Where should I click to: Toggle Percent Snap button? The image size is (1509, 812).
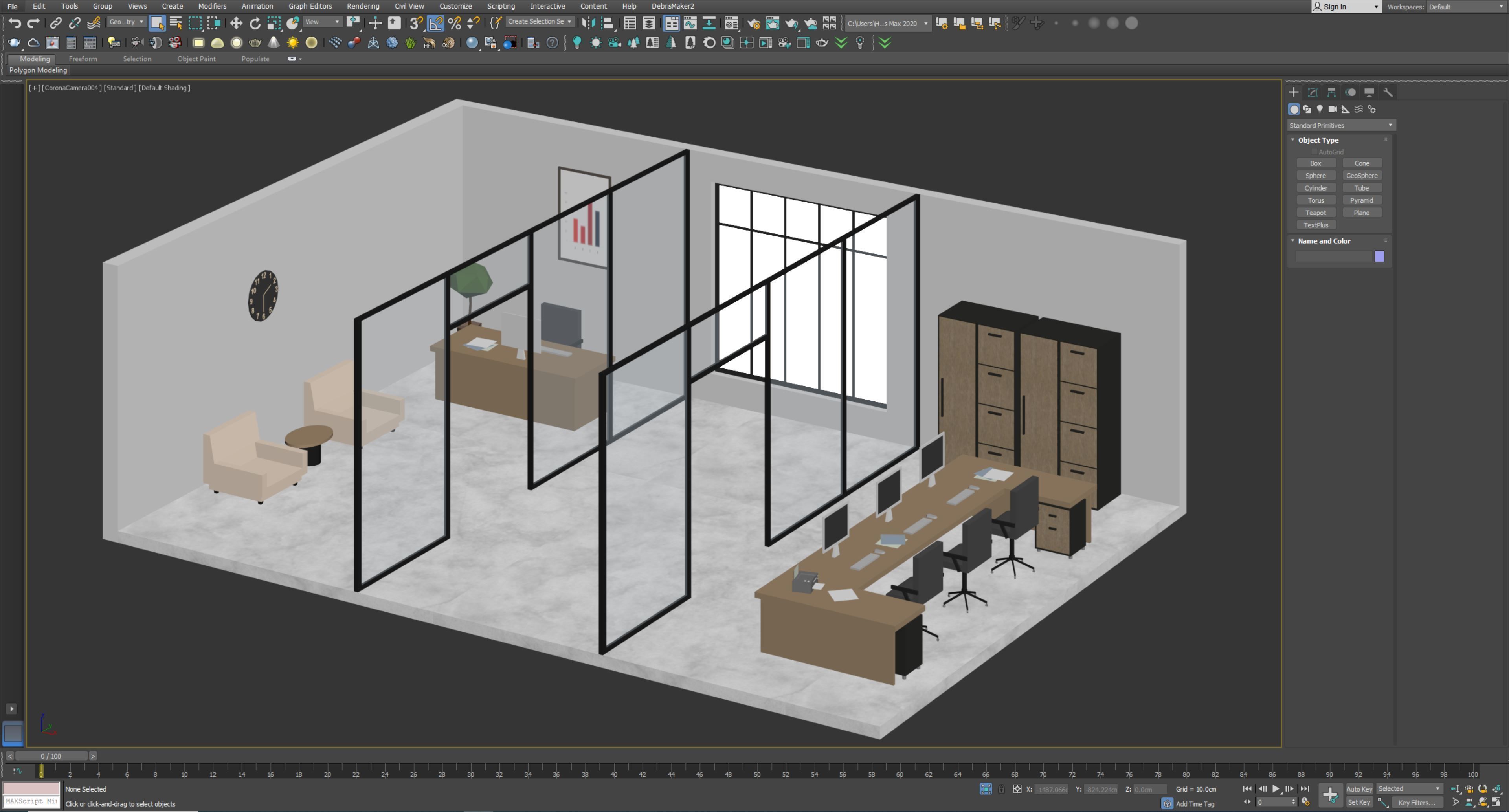pyautogui.click(x=455, y=24)
